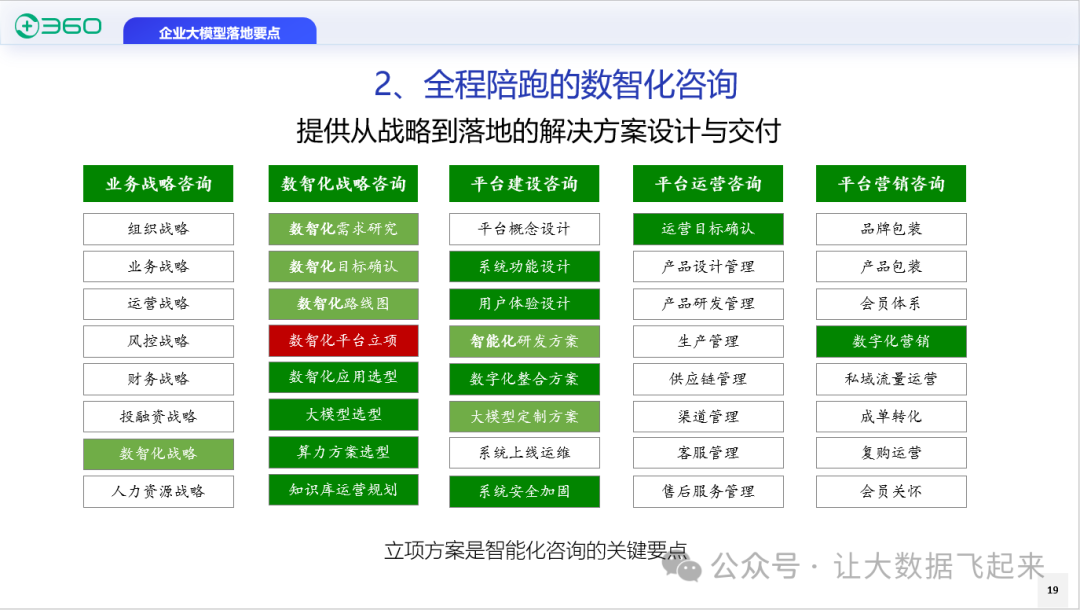
Task: Click the 会员关怀 box
Action: coord(891,492)
